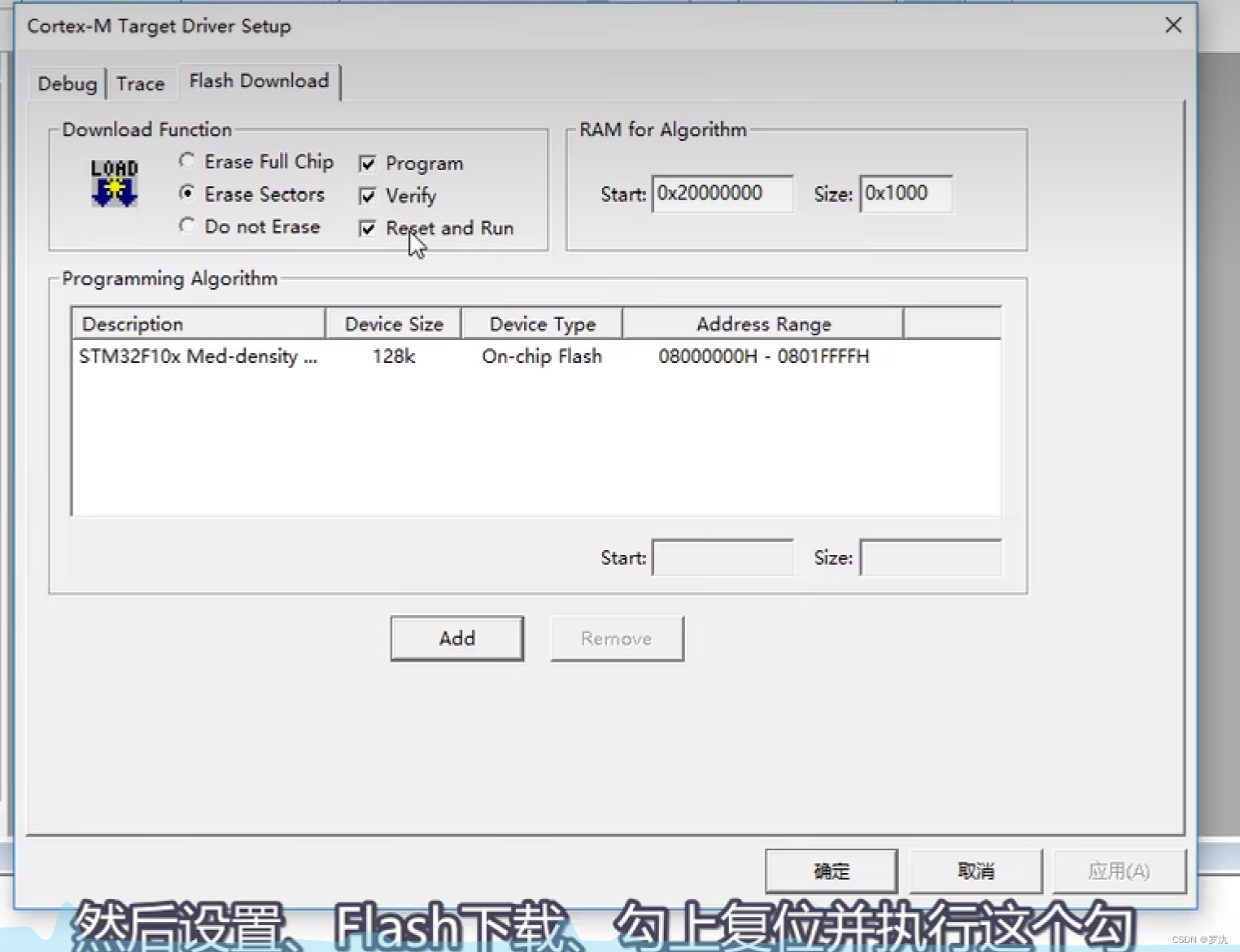Screen dimensions: 1240x952
Task: Click the Remove button
Action: pos(617,639)
